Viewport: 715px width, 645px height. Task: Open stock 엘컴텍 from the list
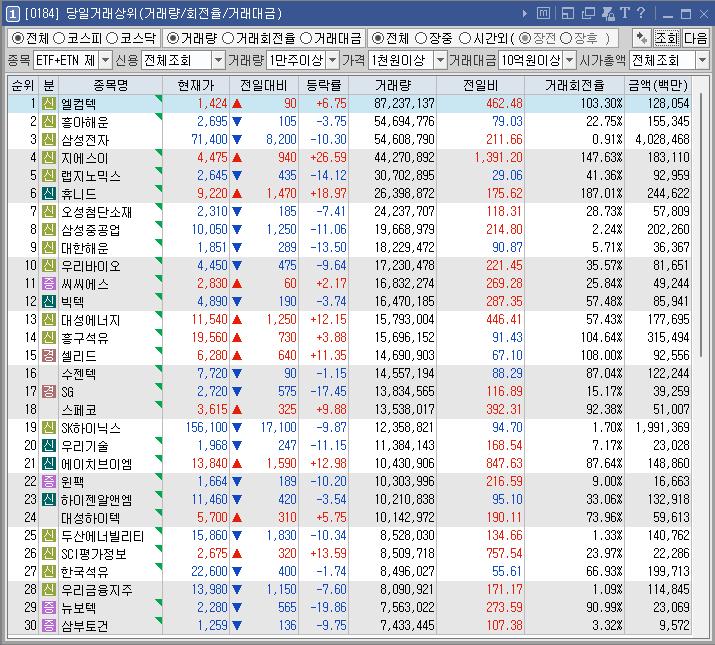78,104
